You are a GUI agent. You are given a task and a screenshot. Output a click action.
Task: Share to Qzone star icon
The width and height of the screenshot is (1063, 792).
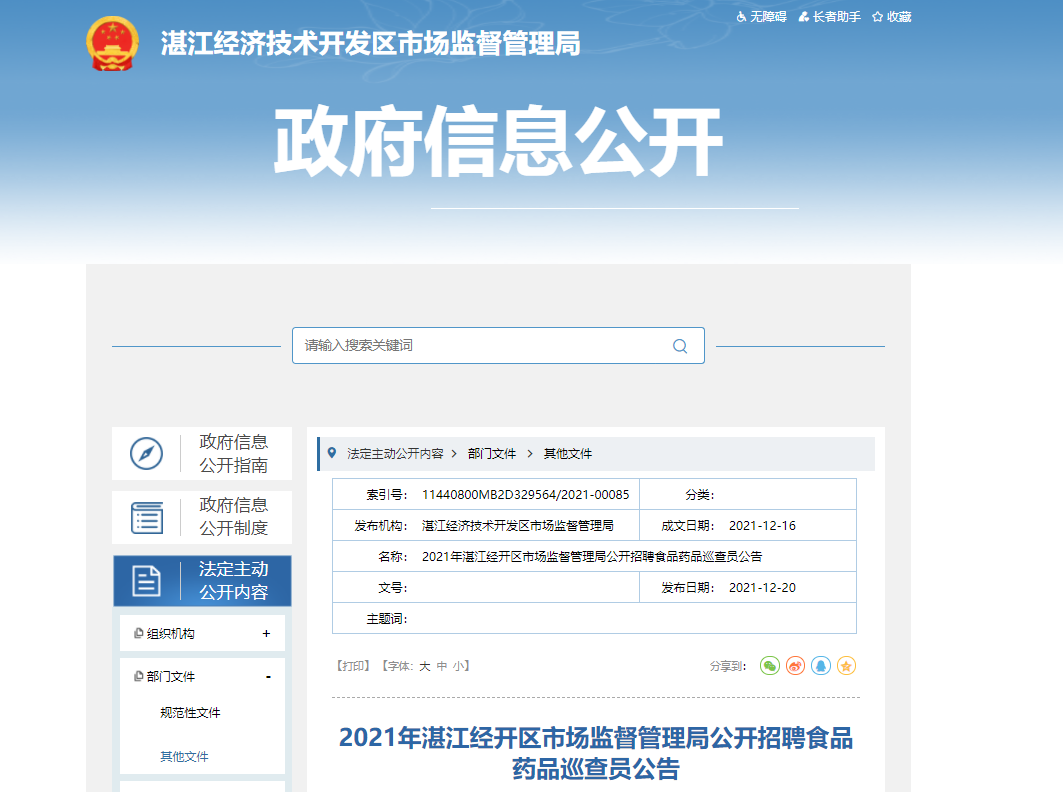846,665
